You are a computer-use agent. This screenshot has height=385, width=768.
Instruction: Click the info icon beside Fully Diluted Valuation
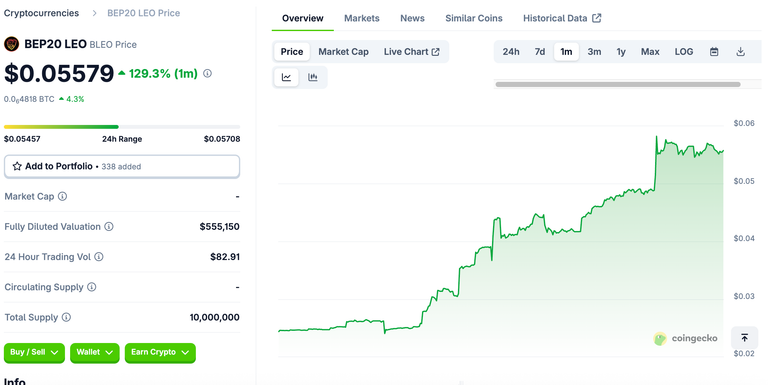(x=109, y=227)
